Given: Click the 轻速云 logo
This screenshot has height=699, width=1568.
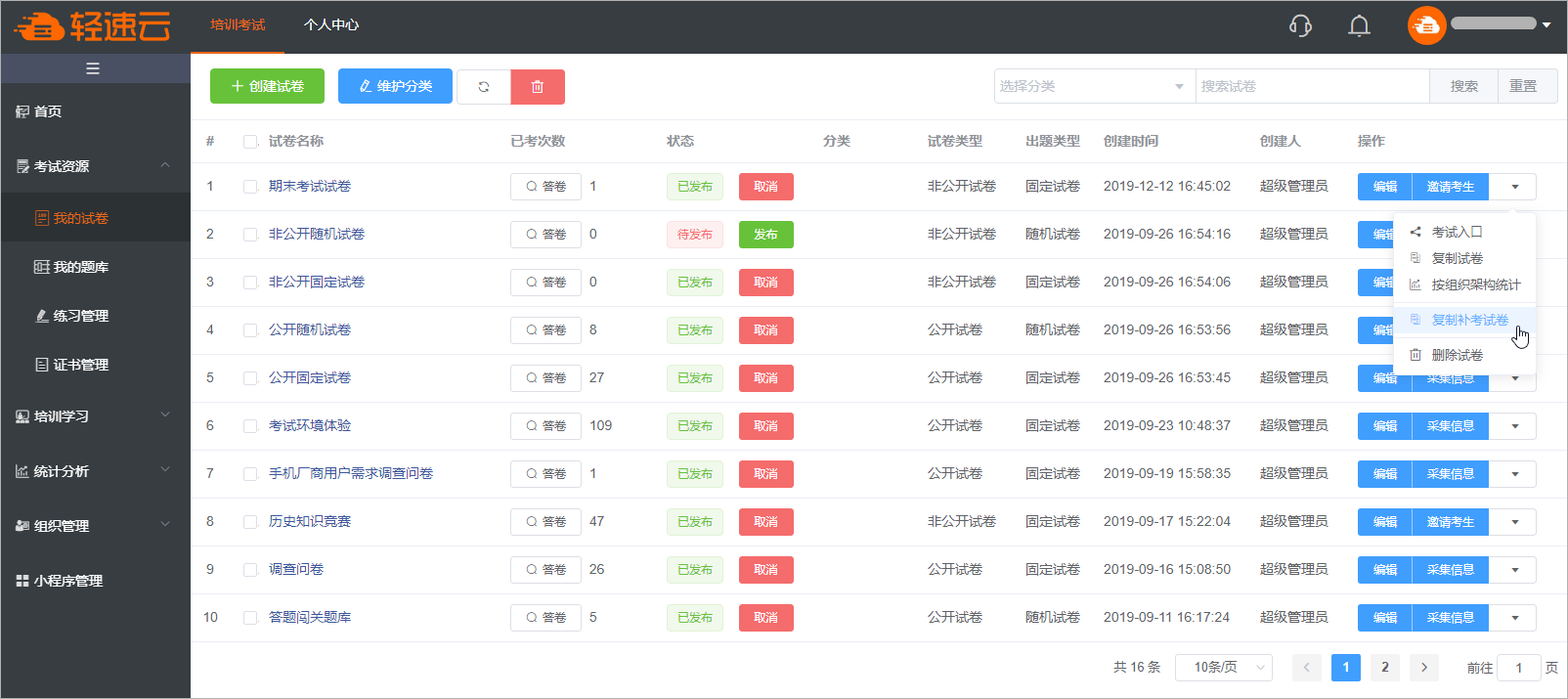Looking at the screenshot, I should pyautogui.click(x=93, y=26).
